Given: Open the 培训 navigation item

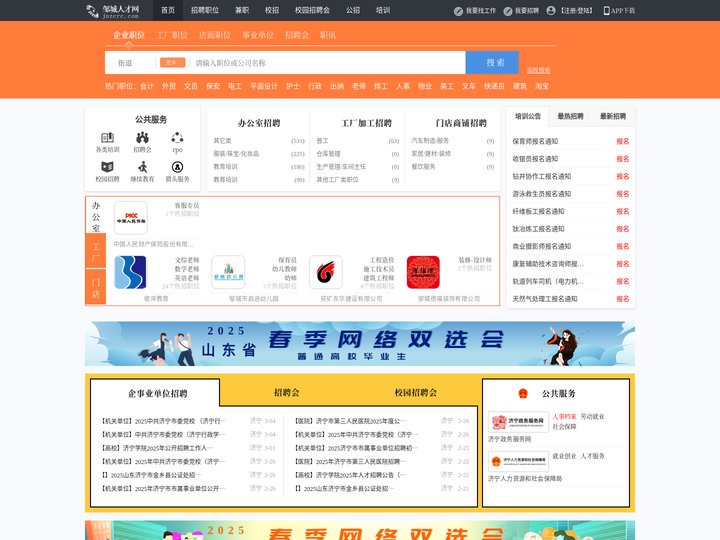Looking at the screenshot, I should pyautogui.click(x=383, y=10).
